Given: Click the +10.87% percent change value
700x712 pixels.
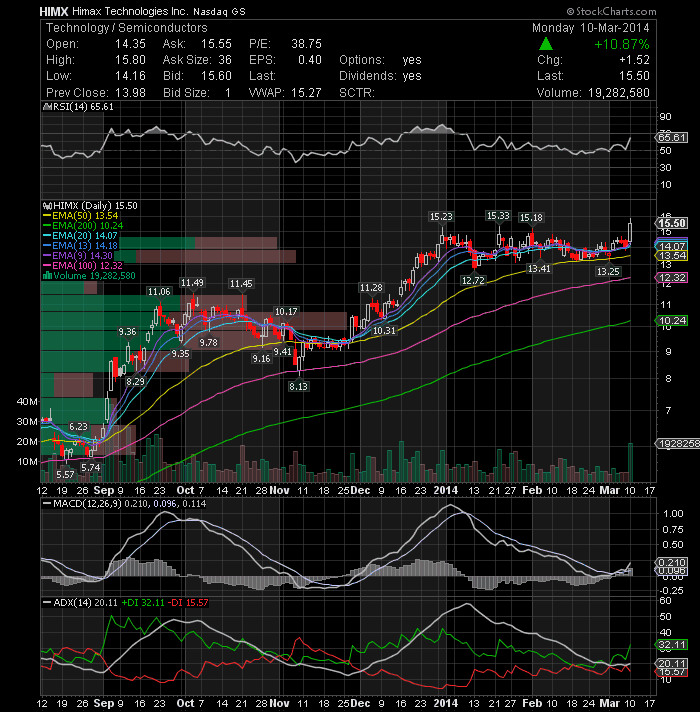Looking at the screenshot, I should pyautogui.click(x=622, y=44).
